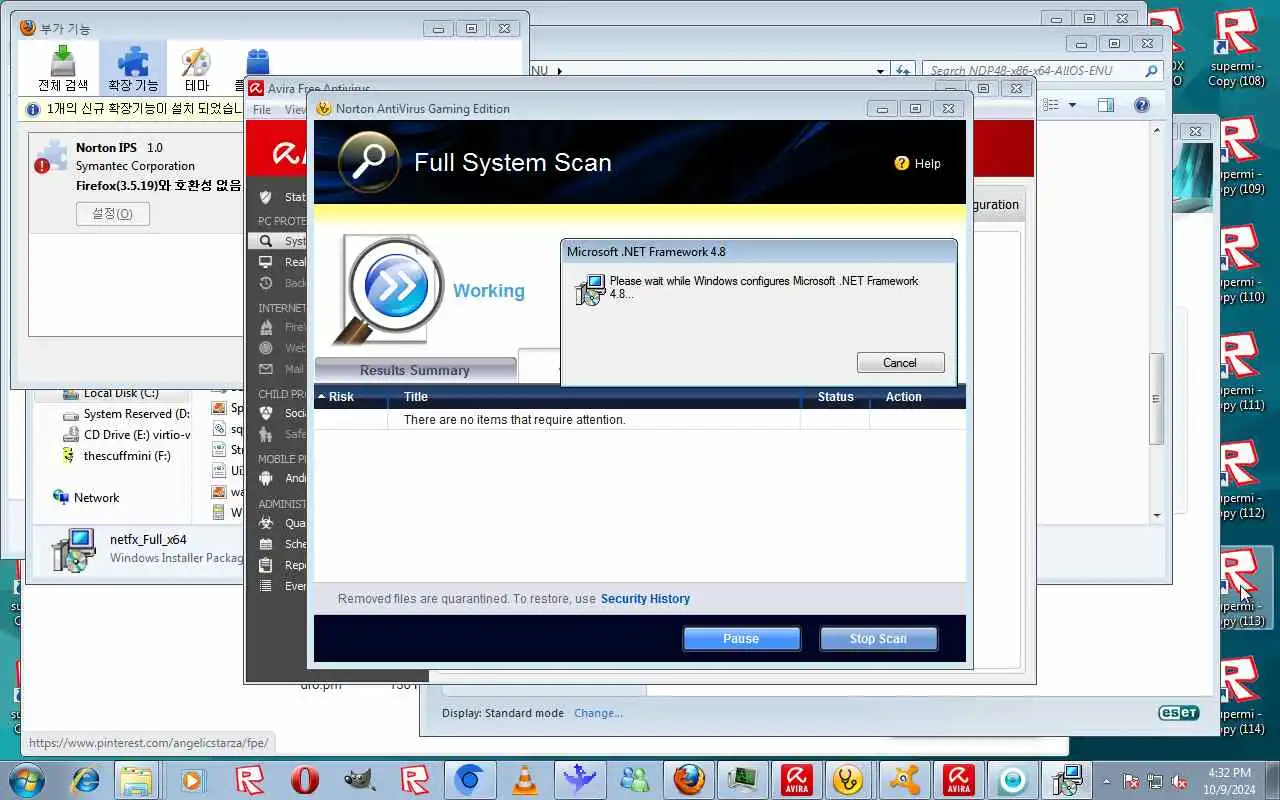Click the Title column header
Image resolution: width=1280 pixels, height=800 pixels.
[x=415, y=397]
